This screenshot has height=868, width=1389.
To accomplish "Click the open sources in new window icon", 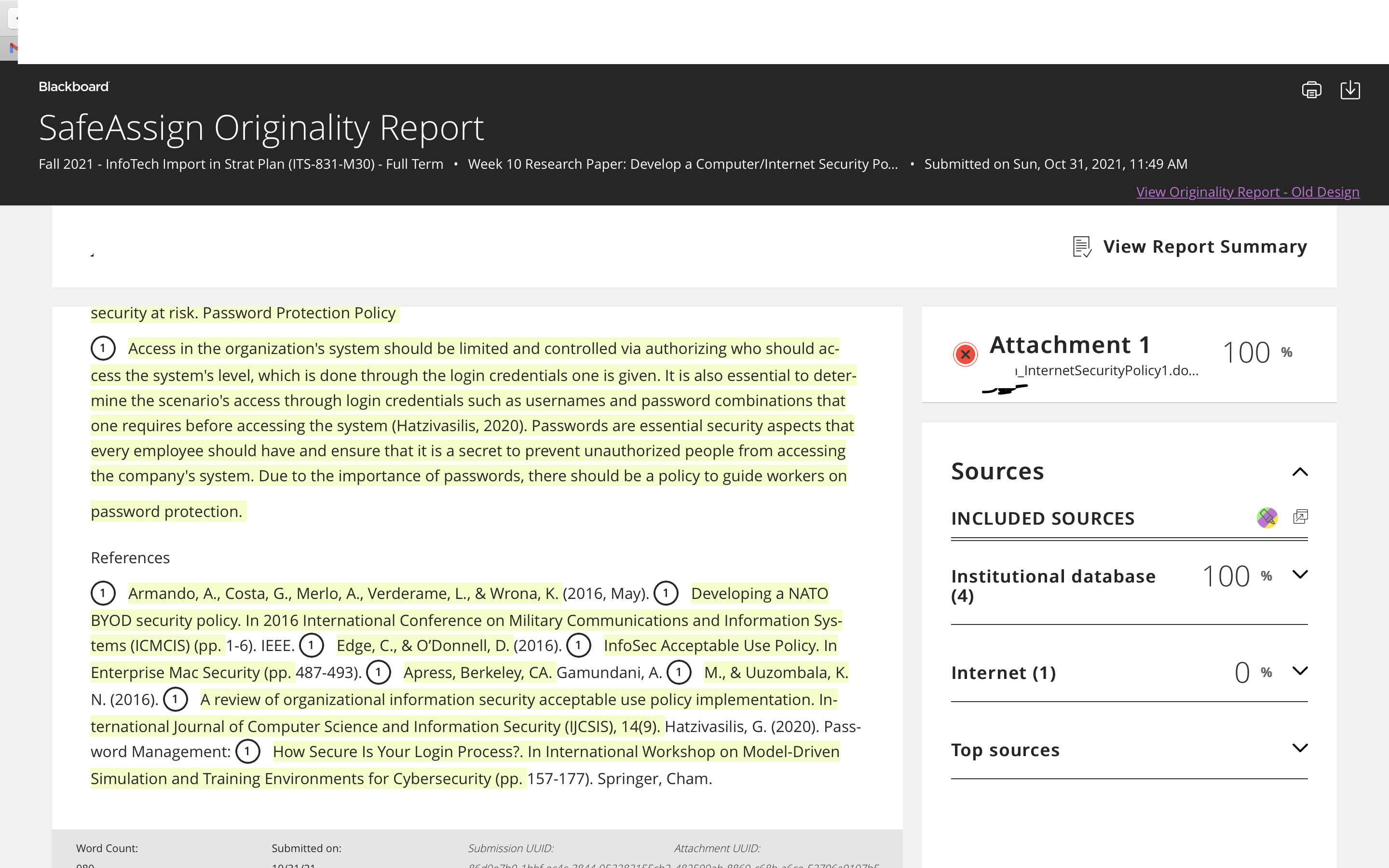I will click(1301, 516).
